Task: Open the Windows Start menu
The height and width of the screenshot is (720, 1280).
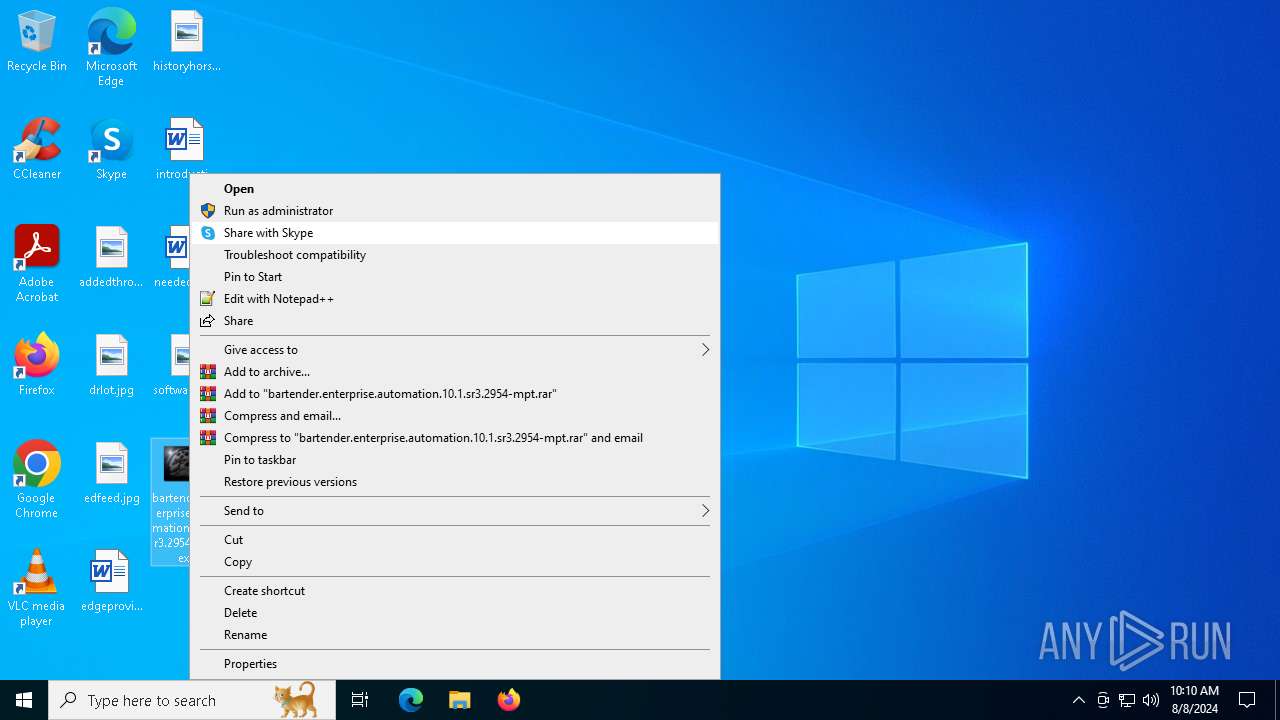Action: point(24,700)
